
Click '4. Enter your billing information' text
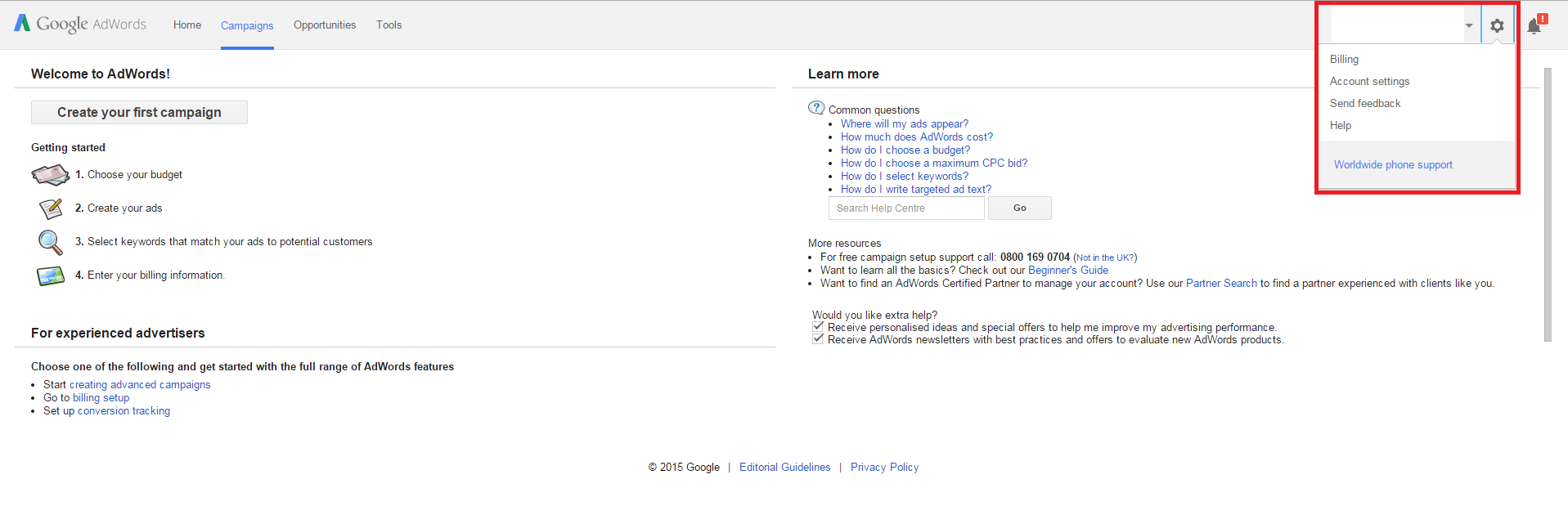[150, 275]
